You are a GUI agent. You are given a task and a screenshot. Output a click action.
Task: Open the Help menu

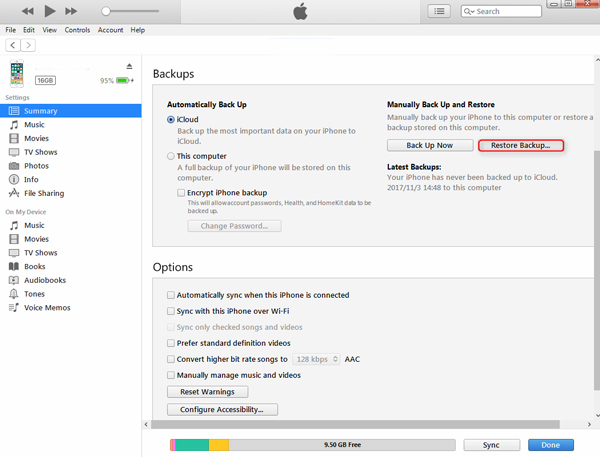tap(138, 30)
